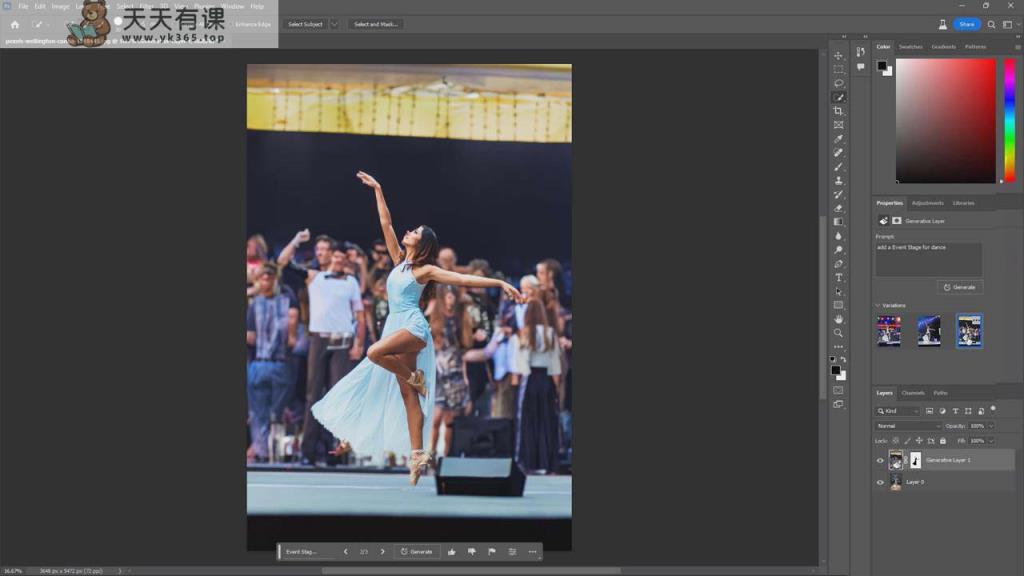The width and height of the screenshot is (1024, 576).
Task: Select the Blur tool
Action: point(839,236)
